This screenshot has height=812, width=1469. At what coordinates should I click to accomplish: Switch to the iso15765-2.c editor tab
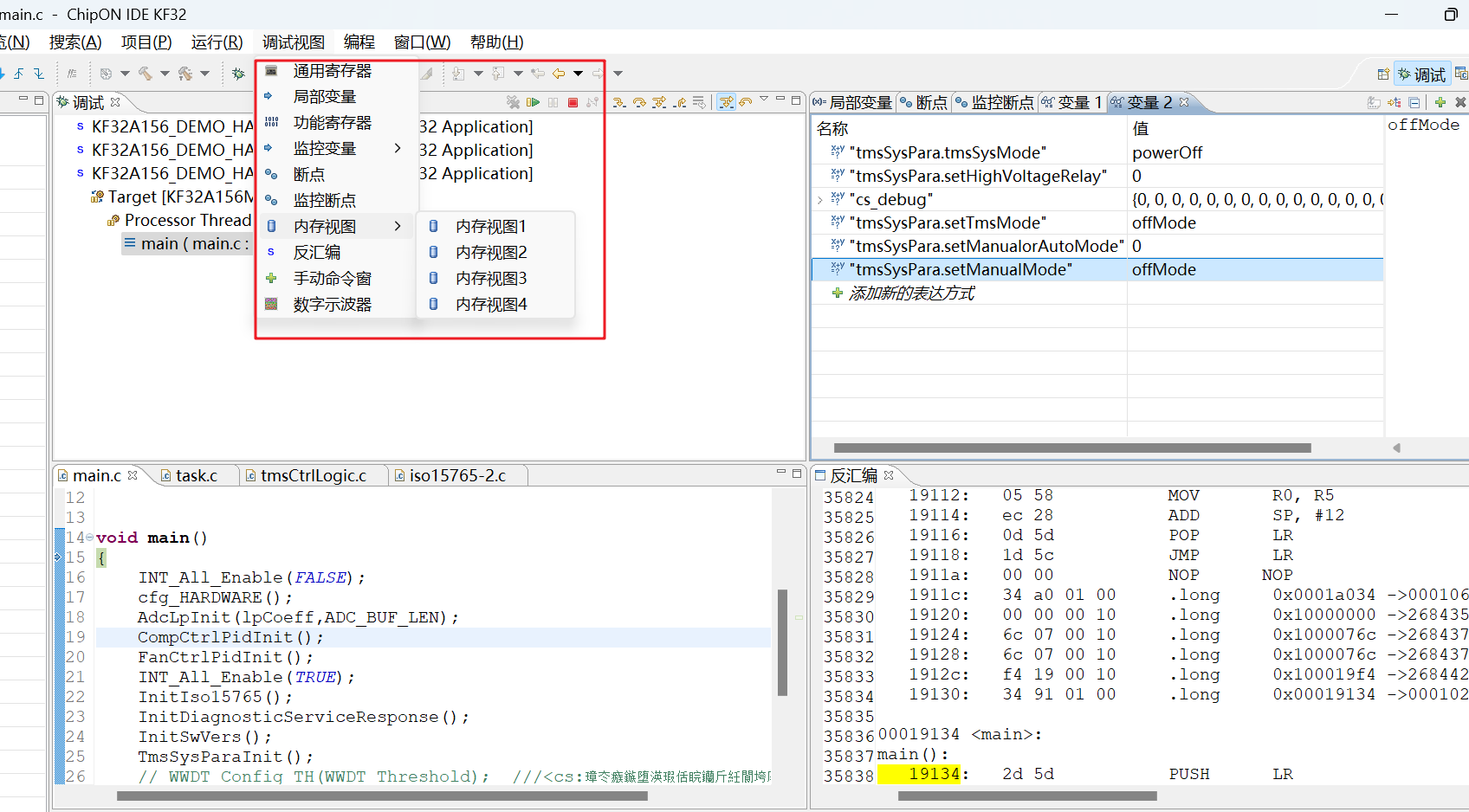click(x=456, y=475)
